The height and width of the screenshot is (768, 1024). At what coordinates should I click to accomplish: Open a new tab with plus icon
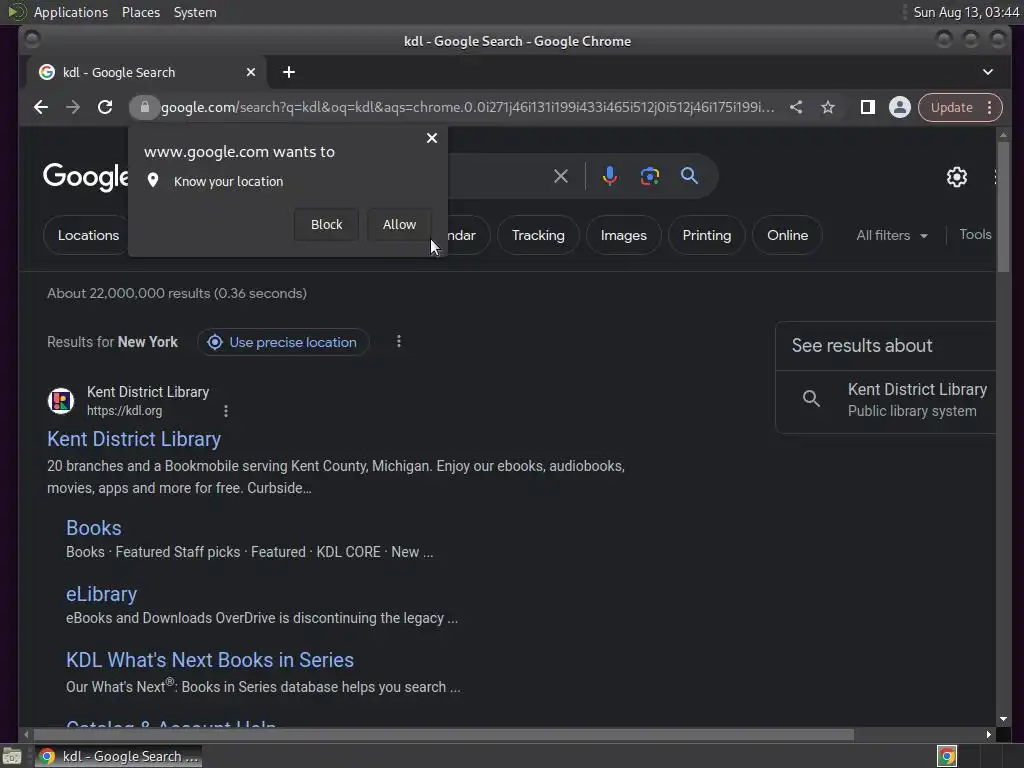tap(289, 72)
